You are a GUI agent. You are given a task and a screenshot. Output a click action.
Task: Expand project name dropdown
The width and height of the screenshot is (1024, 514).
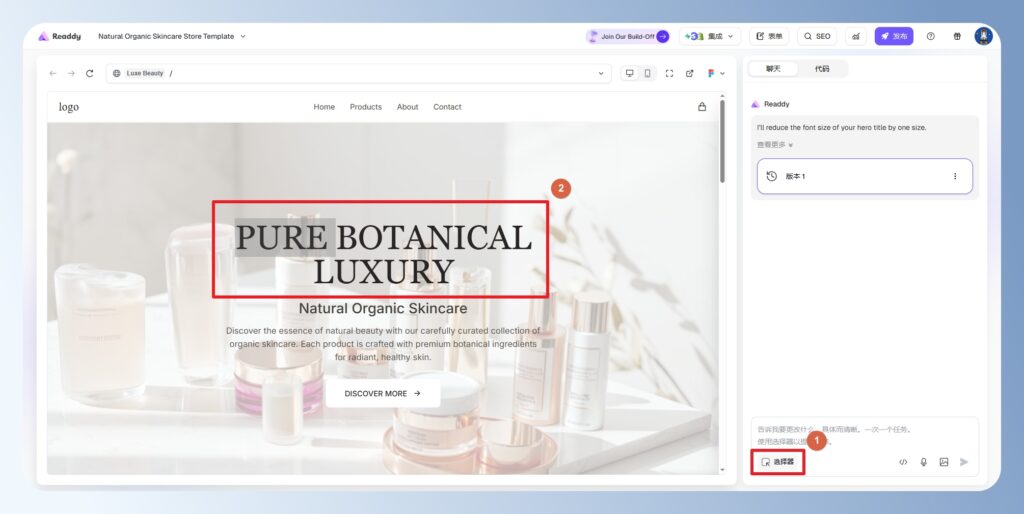(243, 36)
